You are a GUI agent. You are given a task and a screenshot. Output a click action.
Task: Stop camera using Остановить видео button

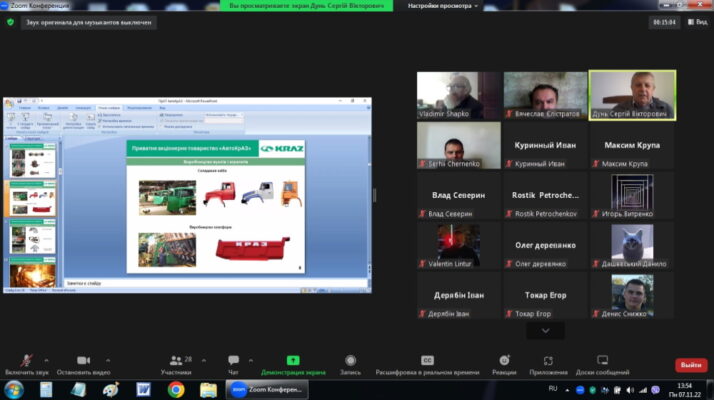tap(83, 365)
